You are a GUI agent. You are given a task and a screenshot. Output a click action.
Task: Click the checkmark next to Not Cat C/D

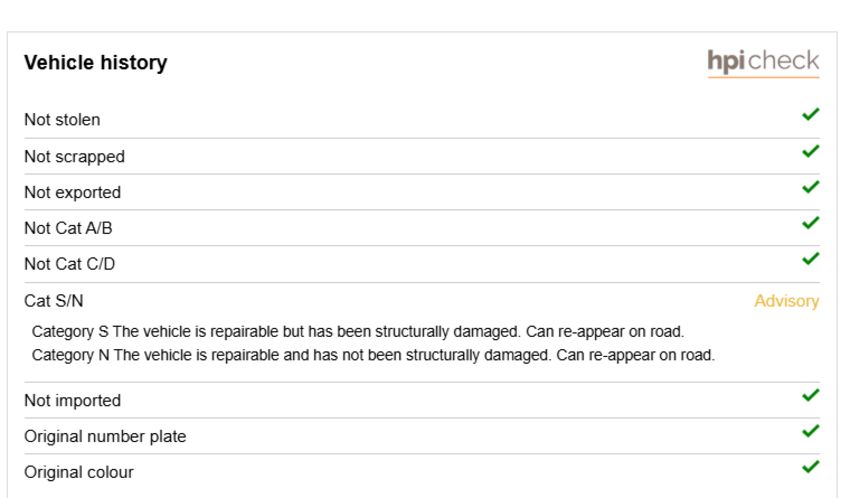(811, 259)
